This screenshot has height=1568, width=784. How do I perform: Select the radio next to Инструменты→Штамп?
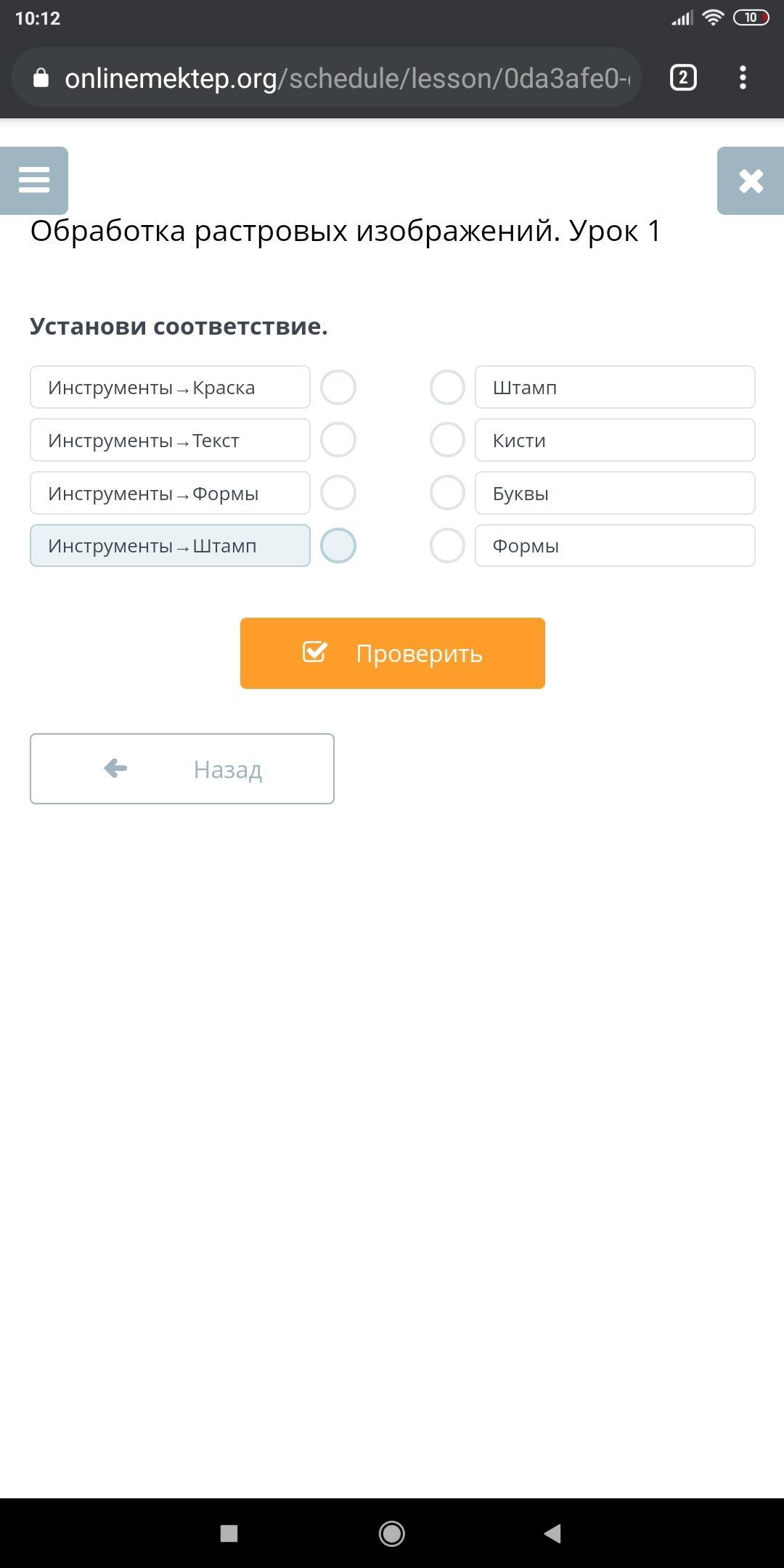(x=338, y=546)
